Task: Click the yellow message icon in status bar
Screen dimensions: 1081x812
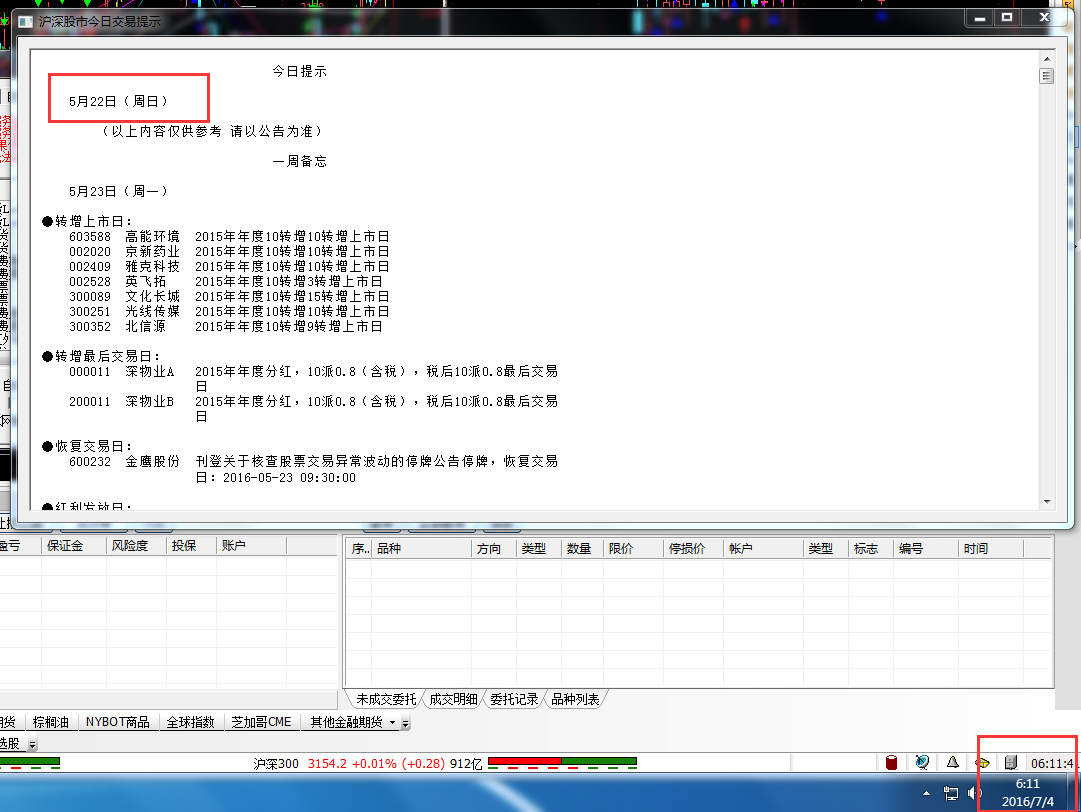Action: coord(982,763)
